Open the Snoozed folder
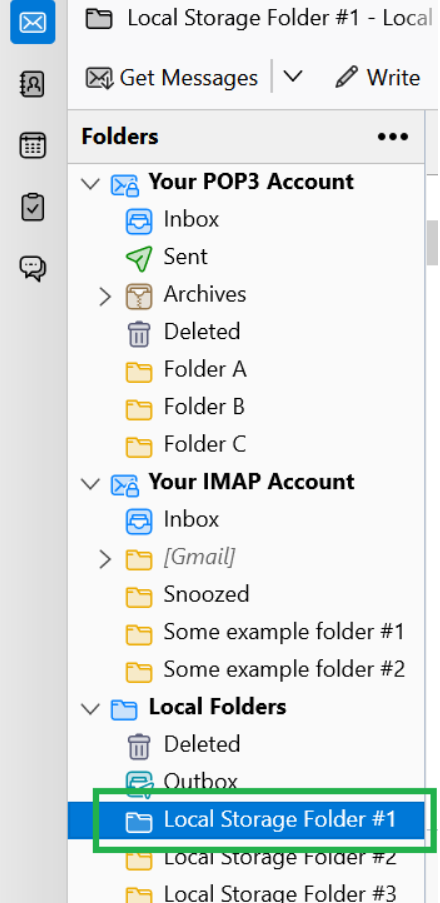 coord(246,595)
